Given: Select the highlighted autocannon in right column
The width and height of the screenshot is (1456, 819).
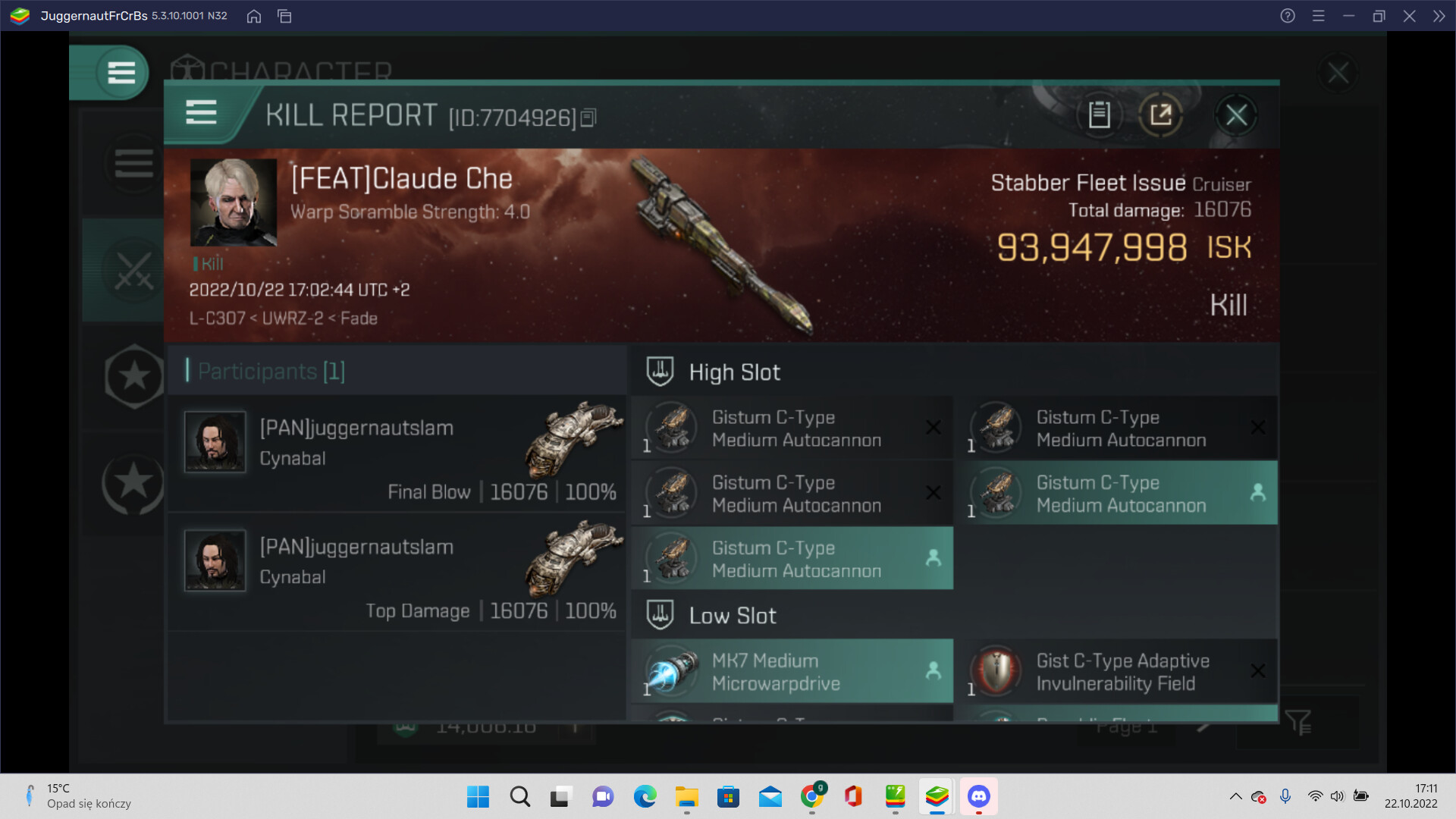Looking at the screenshot, I should tap(1116, 493).
